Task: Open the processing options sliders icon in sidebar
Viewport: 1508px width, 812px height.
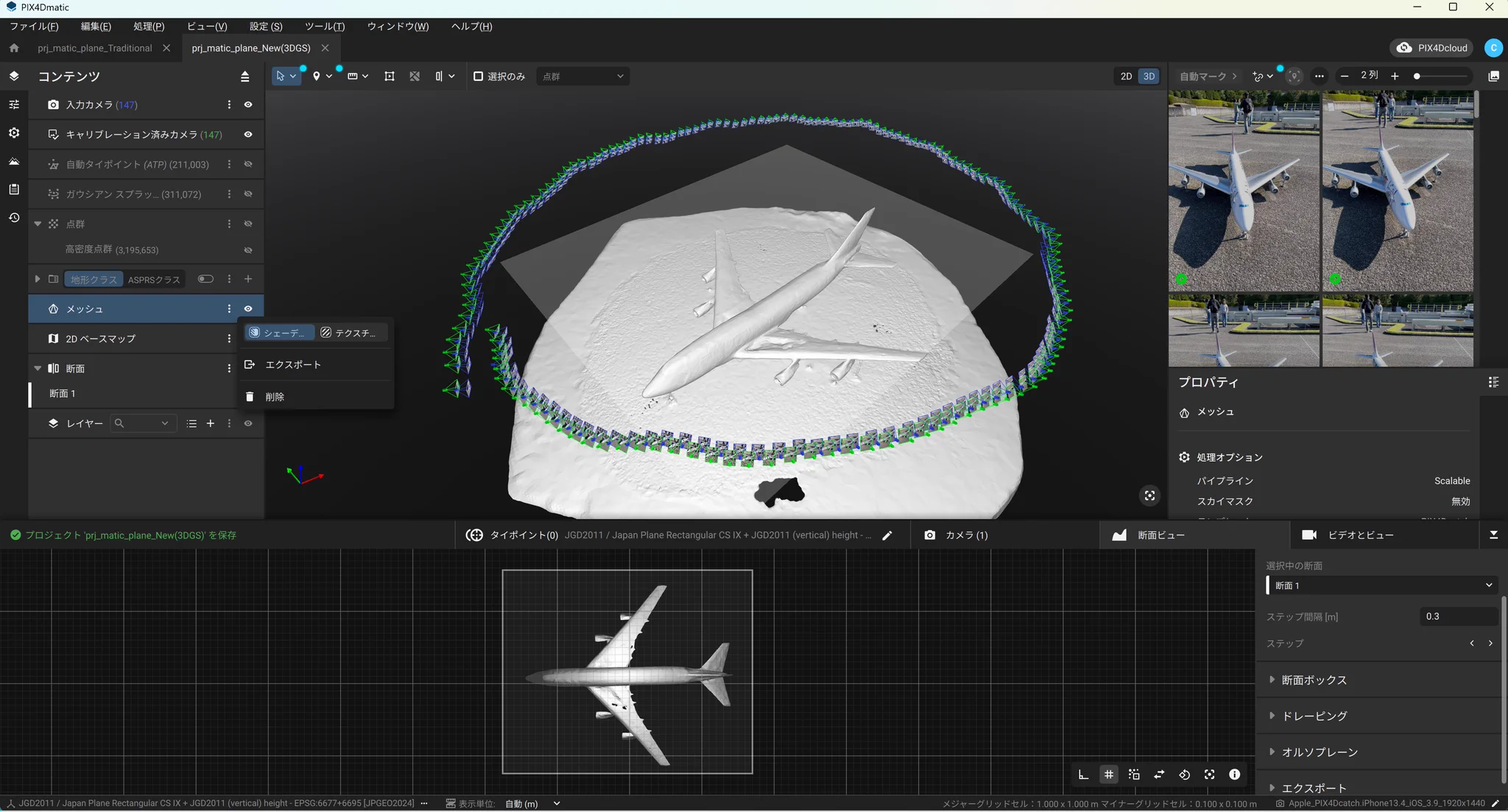Action: click(x=14, y=105)
